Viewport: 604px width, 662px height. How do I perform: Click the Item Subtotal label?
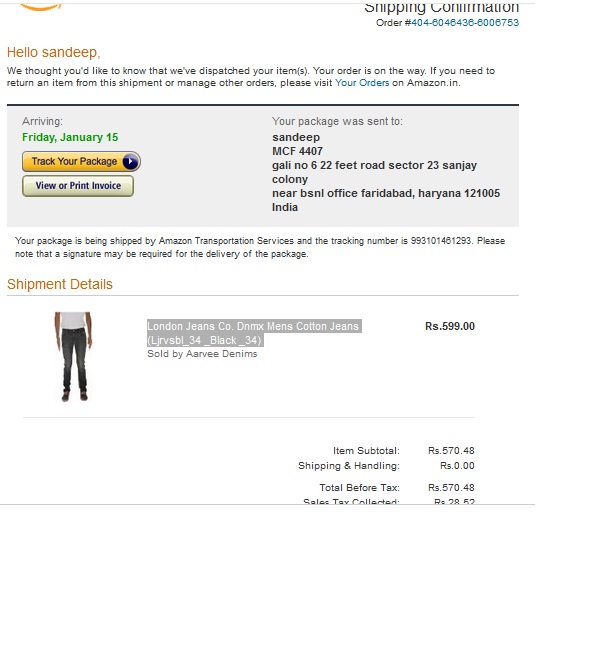coord(366,451)
